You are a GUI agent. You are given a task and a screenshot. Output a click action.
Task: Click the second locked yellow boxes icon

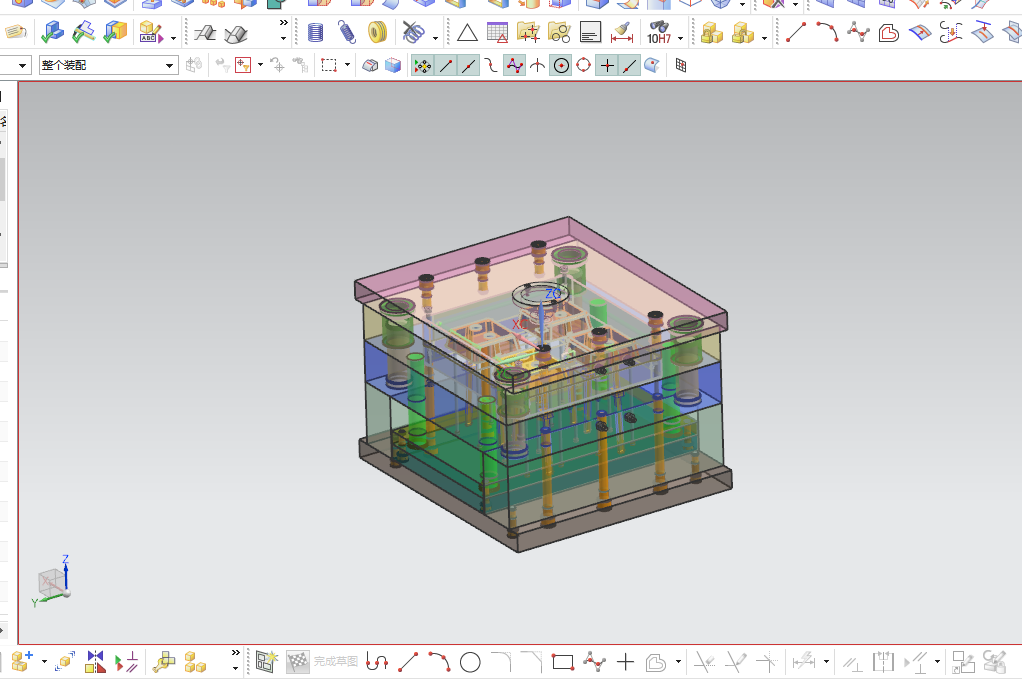tap(743, 32)
